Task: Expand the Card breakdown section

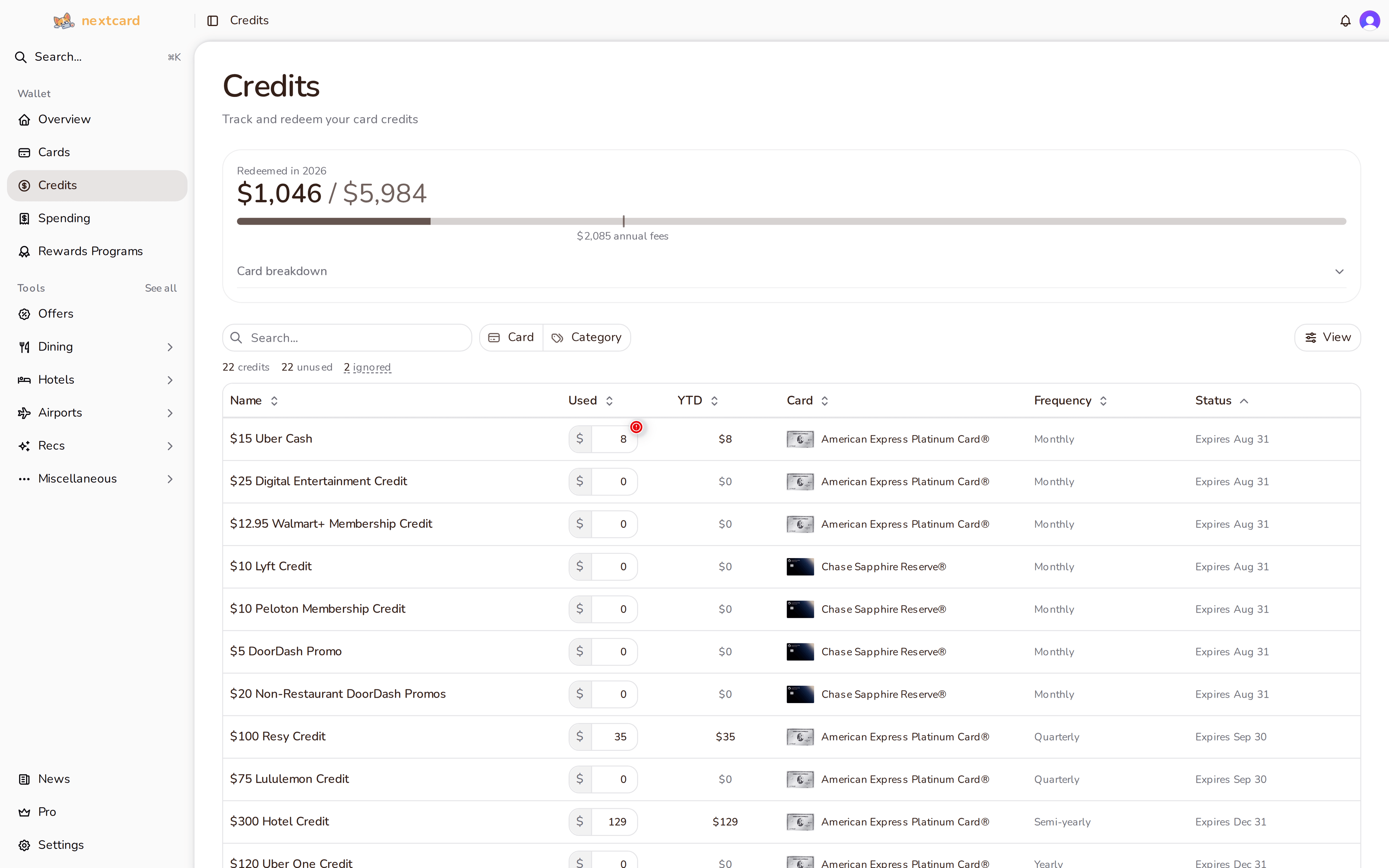Action: click(791, 272)
